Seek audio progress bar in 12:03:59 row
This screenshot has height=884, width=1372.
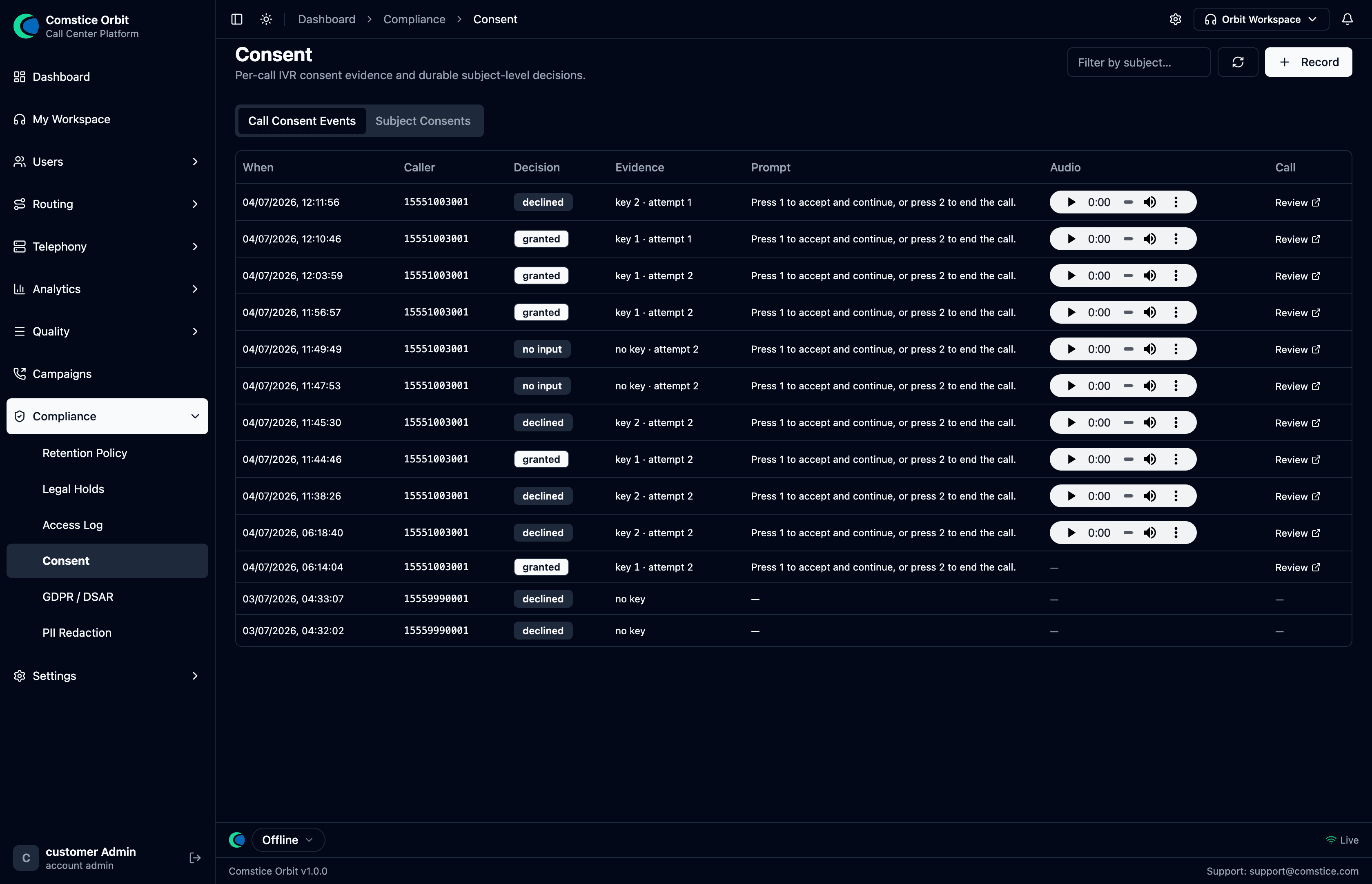1128,275
